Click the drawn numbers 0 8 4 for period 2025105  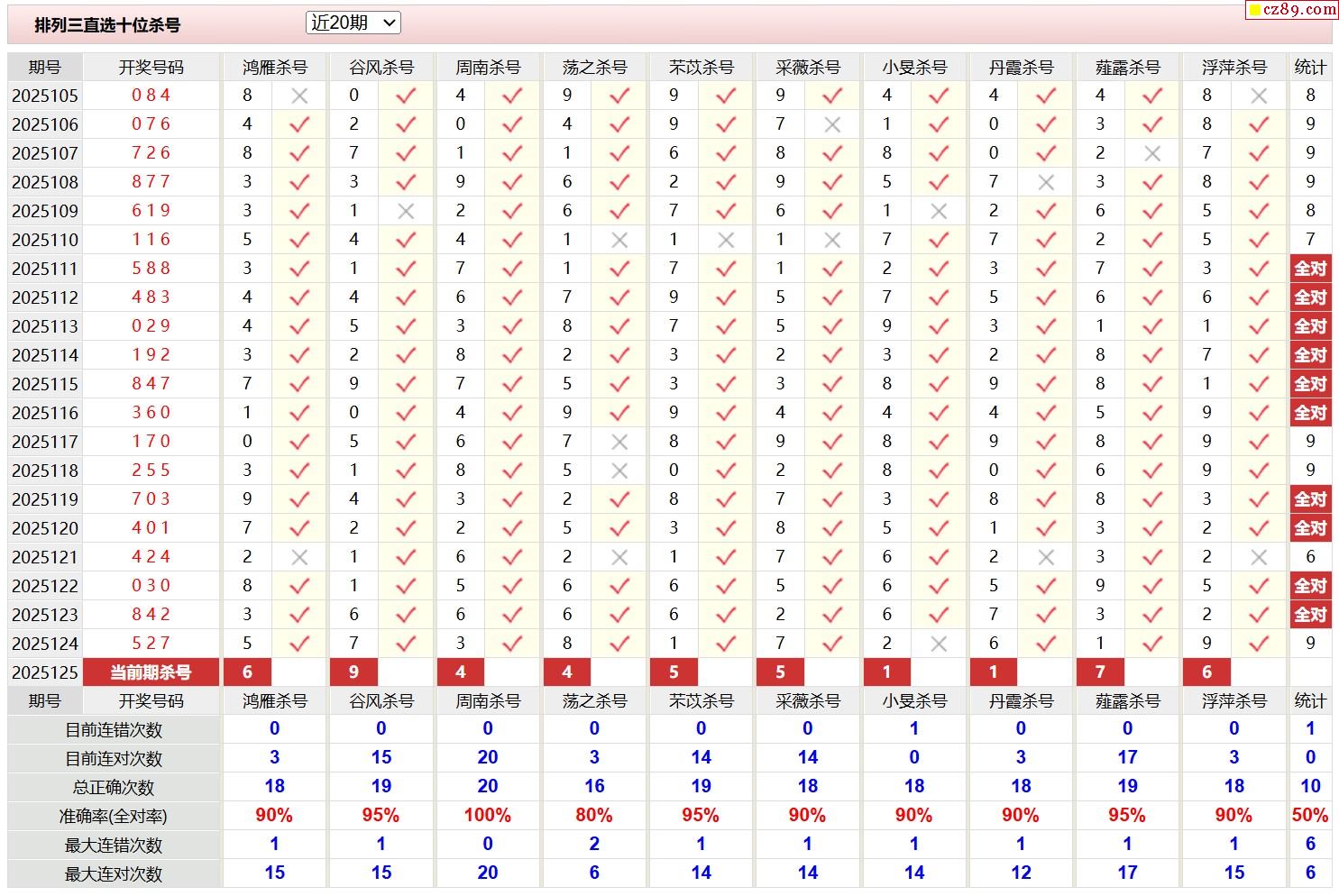pyautogui.click(x=151, y=96)
